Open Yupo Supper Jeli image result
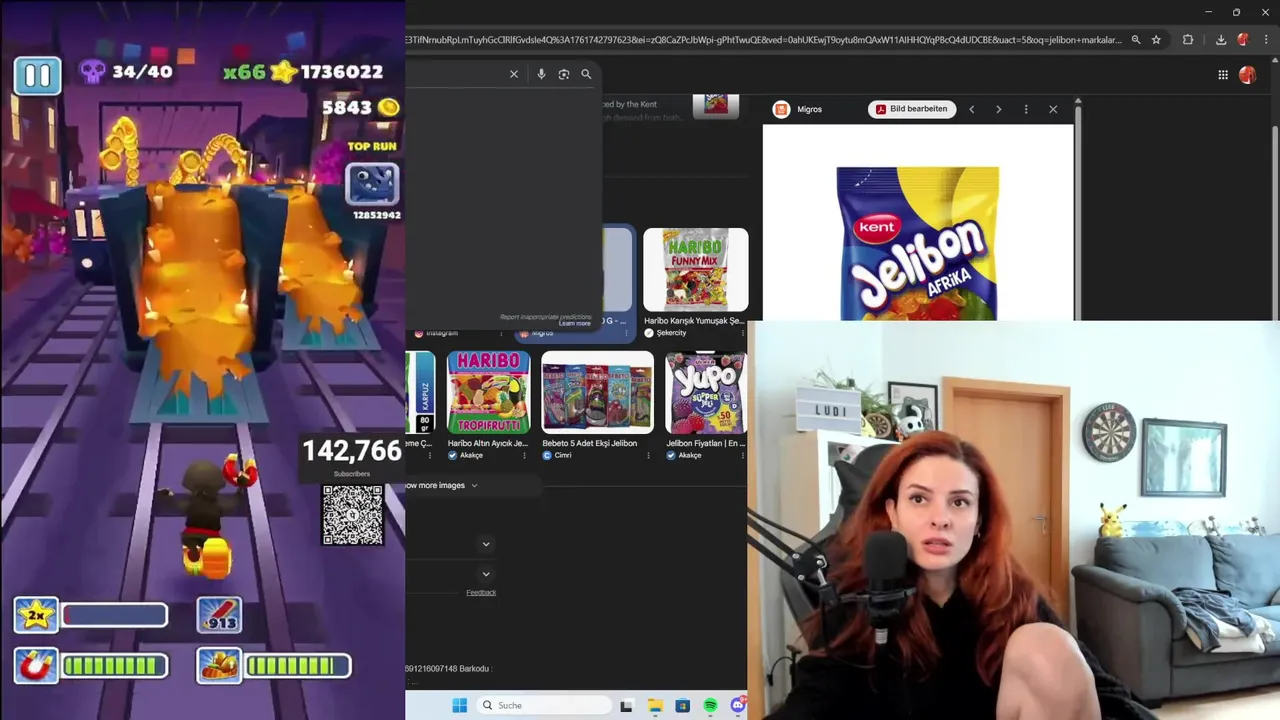Screen dimensions: 1280x720 click(x=706, y=392)
